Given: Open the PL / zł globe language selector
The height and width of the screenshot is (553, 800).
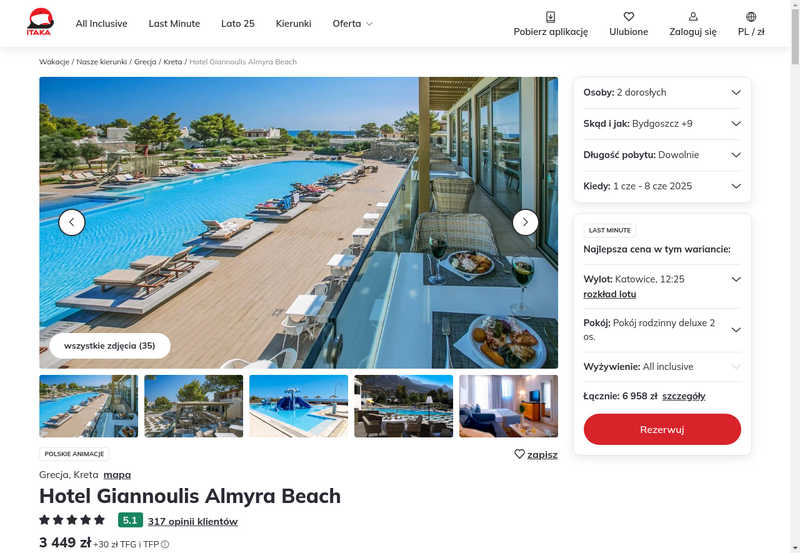Looking at the screenshot, I should [751, 17].
